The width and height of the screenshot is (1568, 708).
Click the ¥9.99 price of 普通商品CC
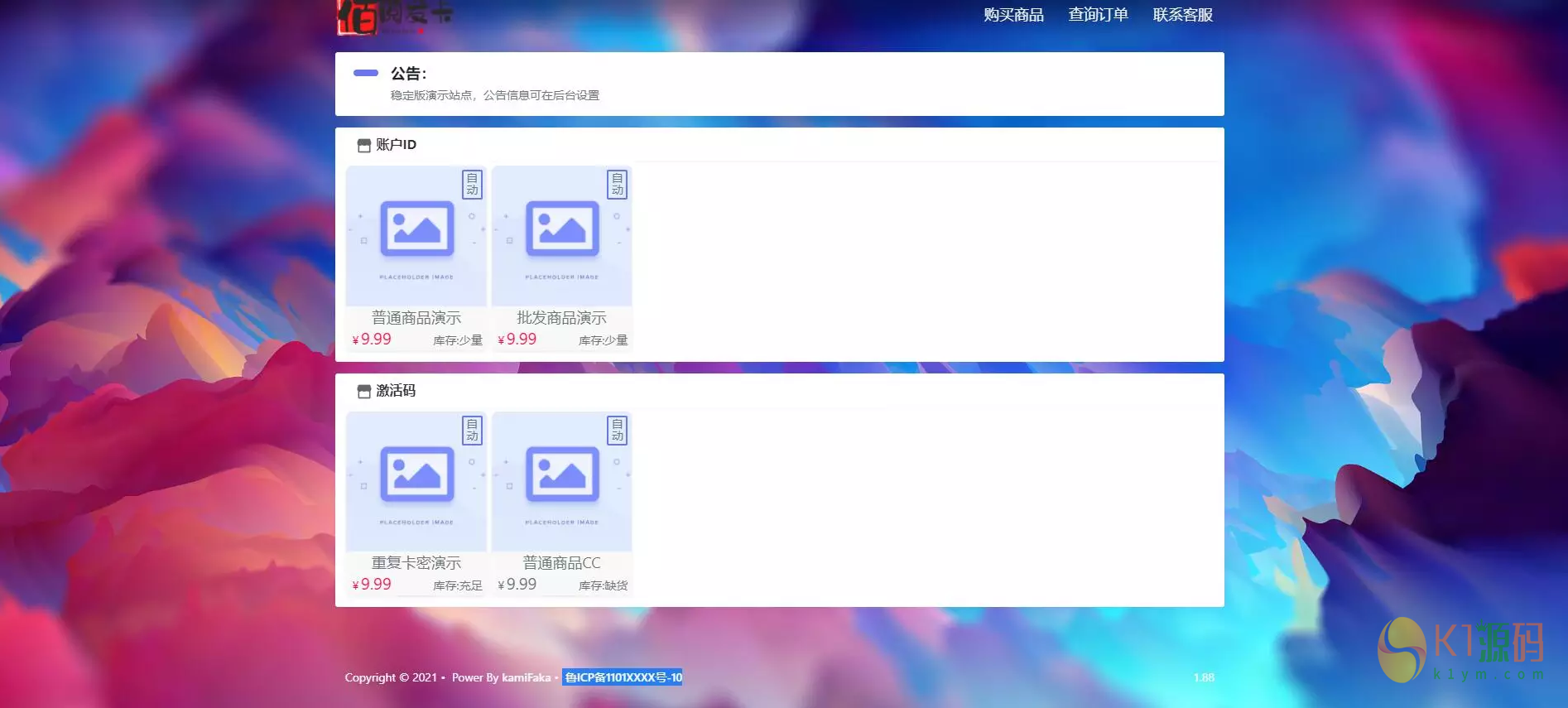pyautogui.click(x=517, y=585)
